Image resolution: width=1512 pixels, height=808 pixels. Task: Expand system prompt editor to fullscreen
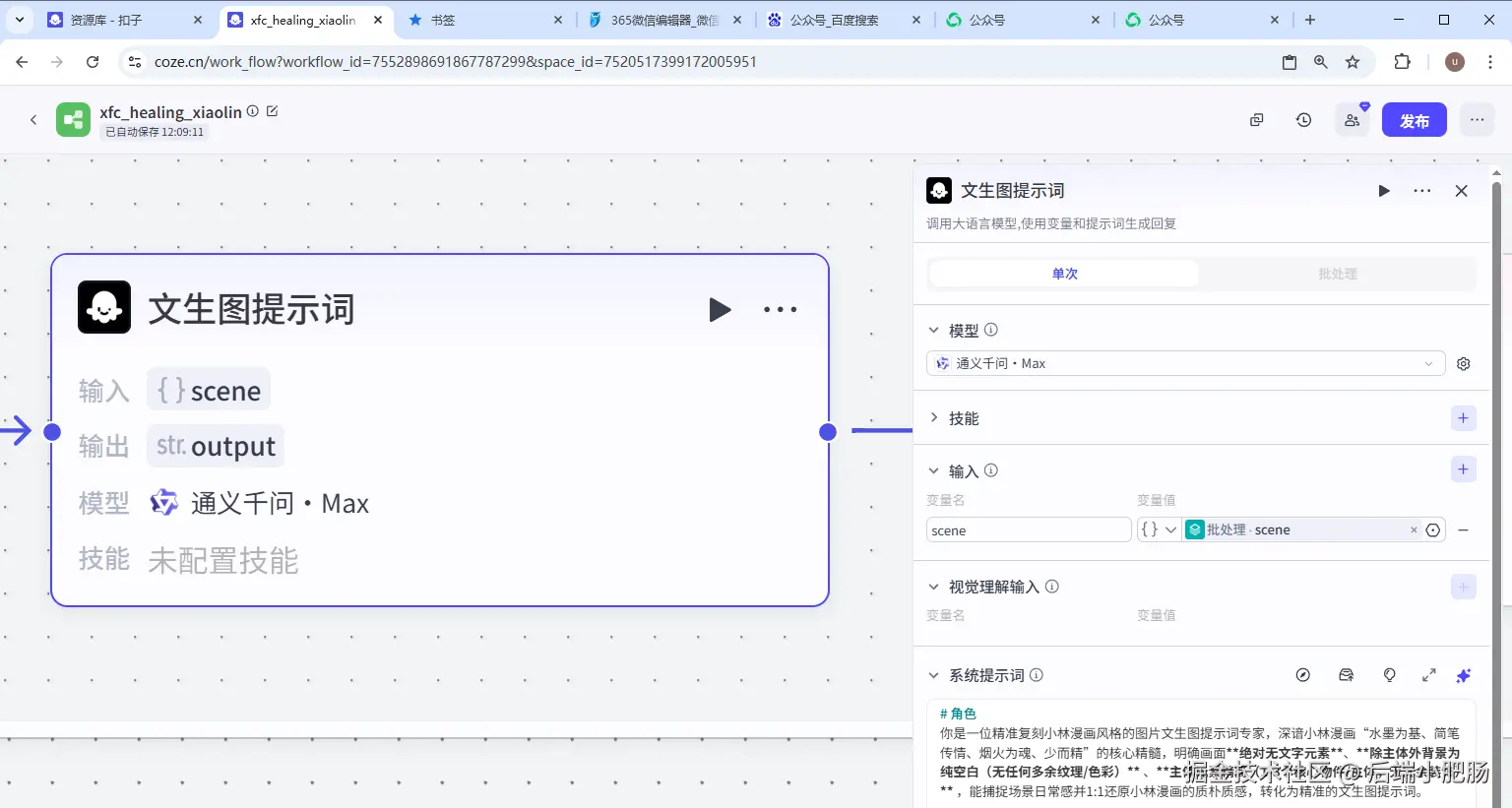point(1429,675)
